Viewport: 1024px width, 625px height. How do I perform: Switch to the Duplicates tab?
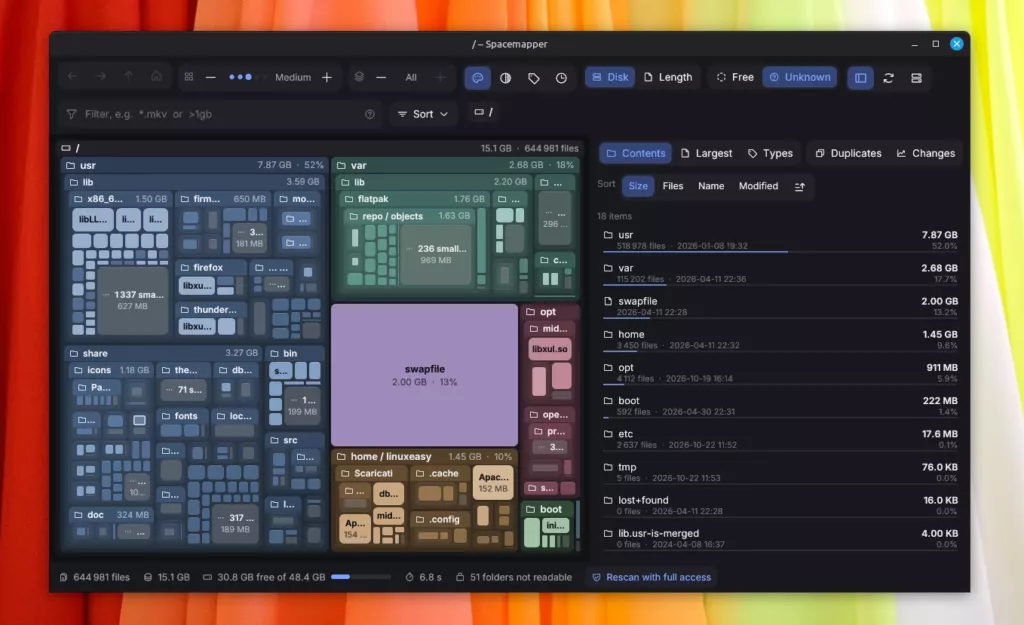coord(848,153)
